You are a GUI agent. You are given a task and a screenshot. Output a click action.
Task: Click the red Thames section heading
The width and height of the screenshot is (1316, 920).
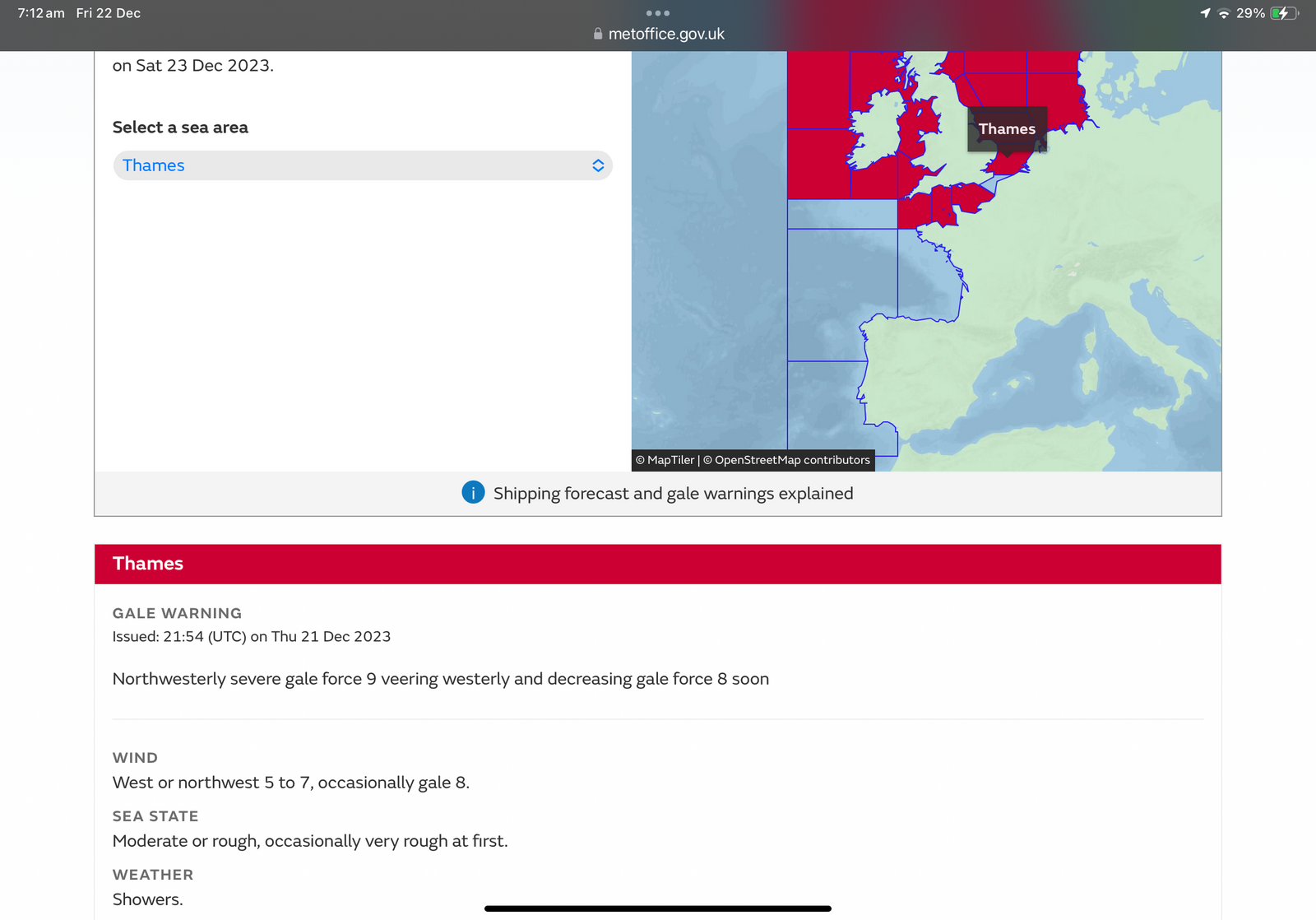[x=657, y=564]
